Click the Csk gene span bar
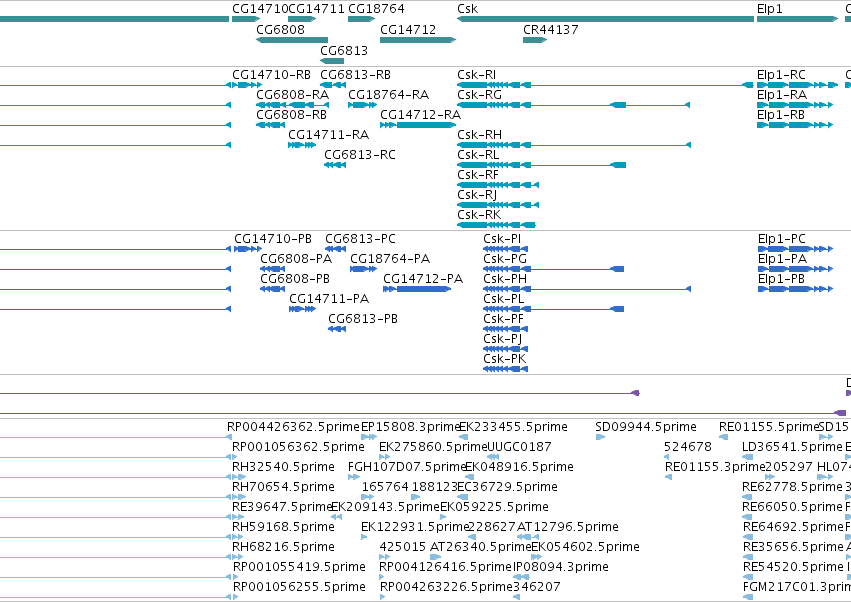This screenshot has height=602, width=851. 605,19
